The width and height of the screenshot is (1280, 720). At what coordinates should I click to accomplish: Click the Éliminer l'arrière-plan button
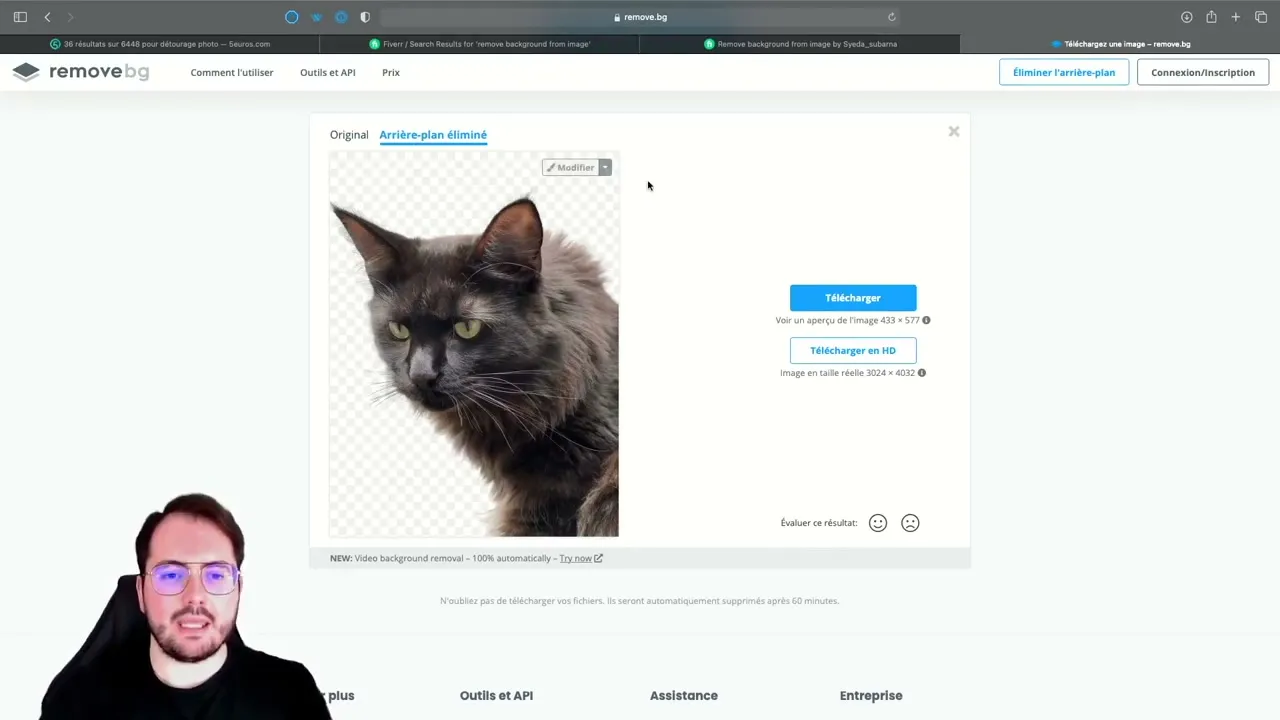(1063, 71)
